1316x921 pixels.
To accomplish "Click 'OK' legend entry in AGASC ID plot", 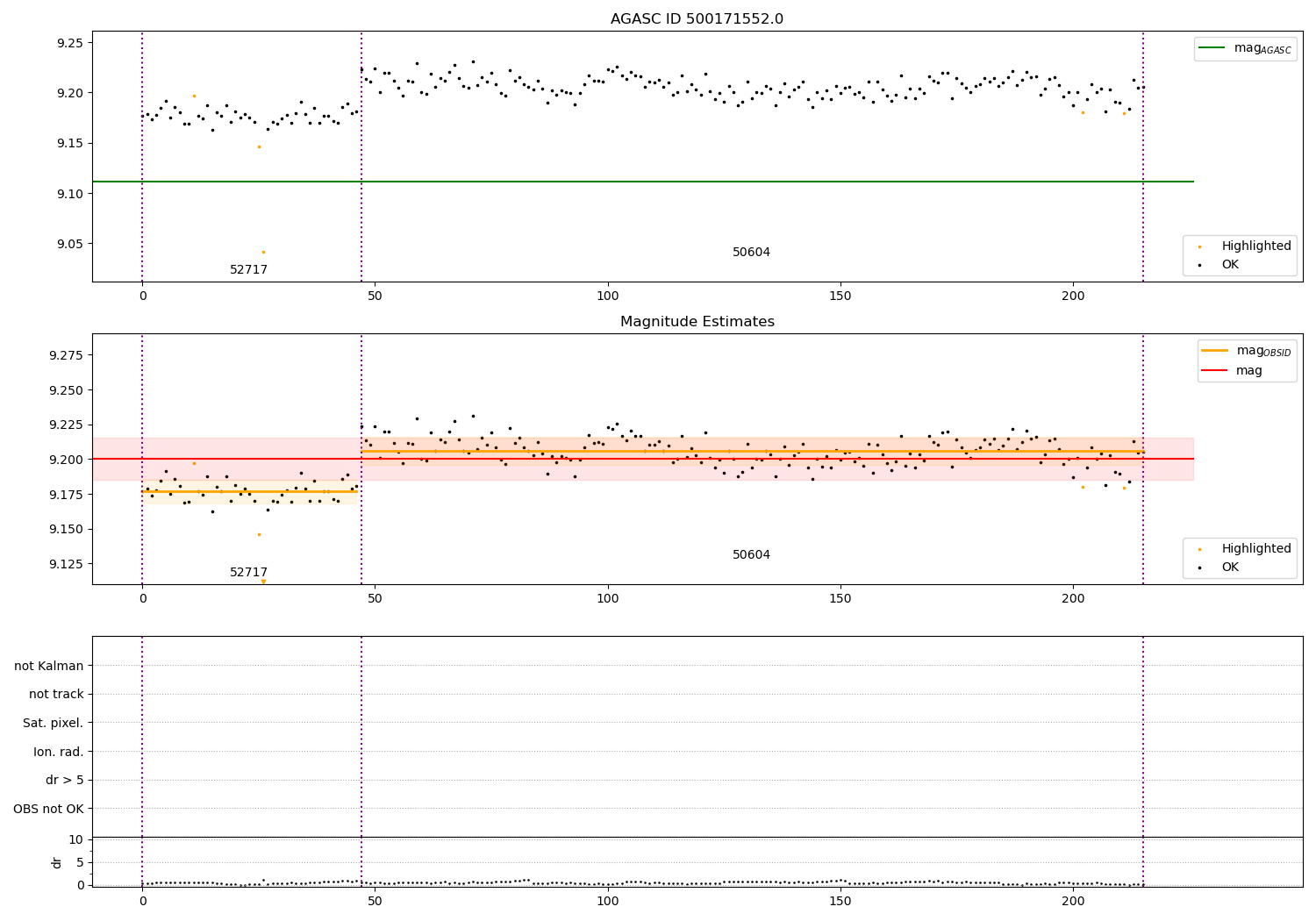I will [x=1230, y=265].
